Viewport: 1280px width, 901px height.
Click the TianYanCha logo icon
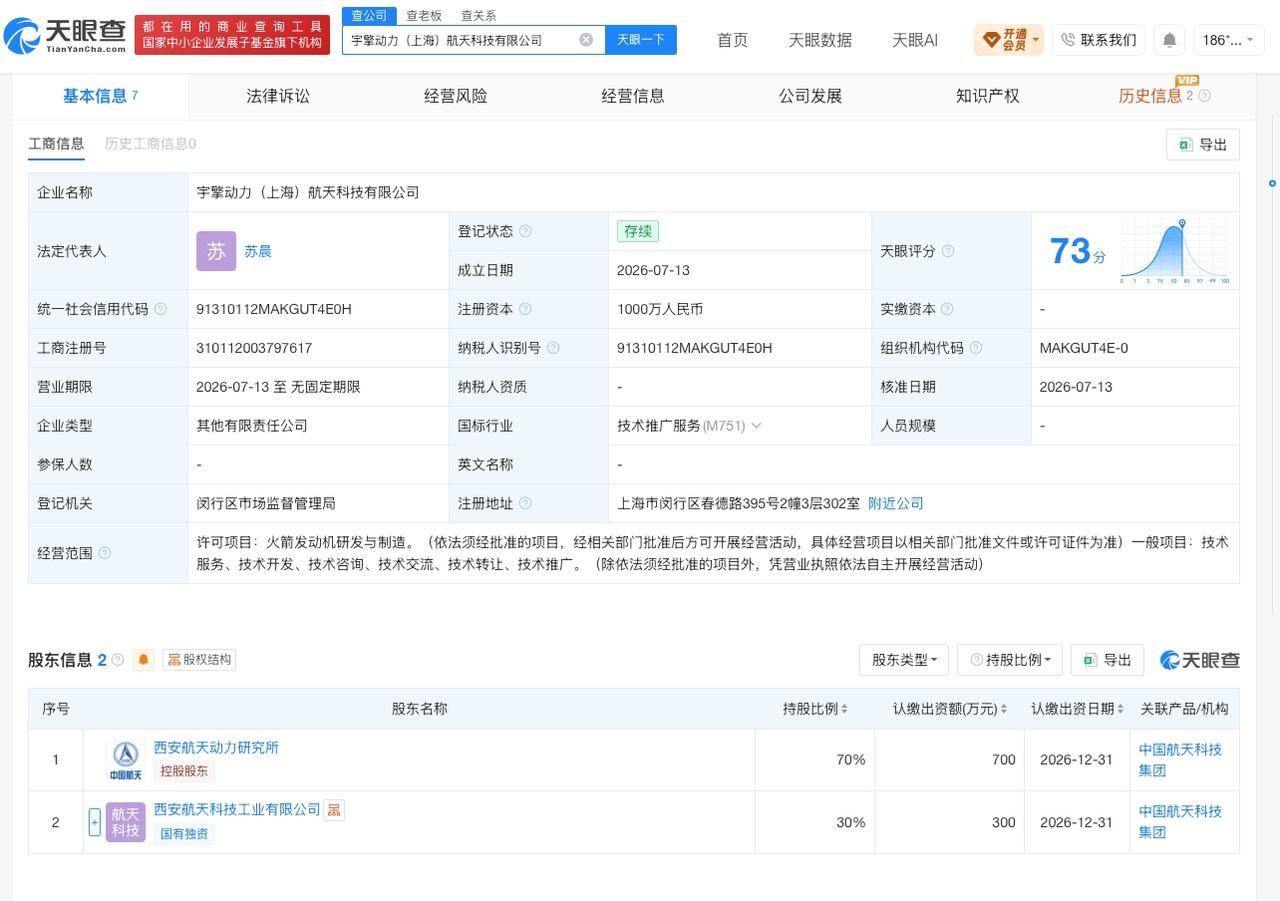(x=22, y=36)
